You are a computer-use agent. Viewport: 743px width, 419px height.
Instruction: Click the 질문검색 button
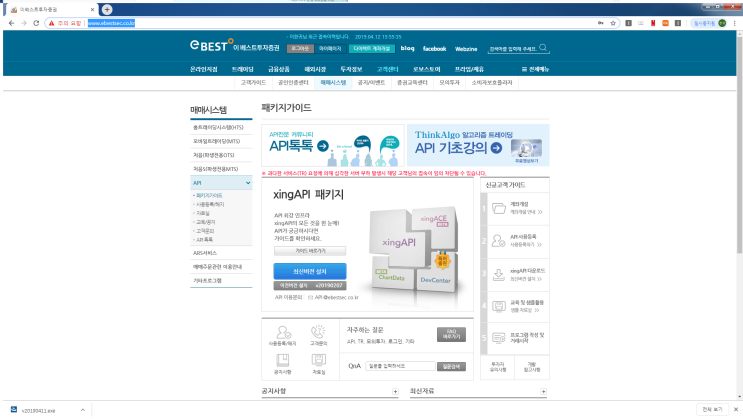tap(451, 366)
